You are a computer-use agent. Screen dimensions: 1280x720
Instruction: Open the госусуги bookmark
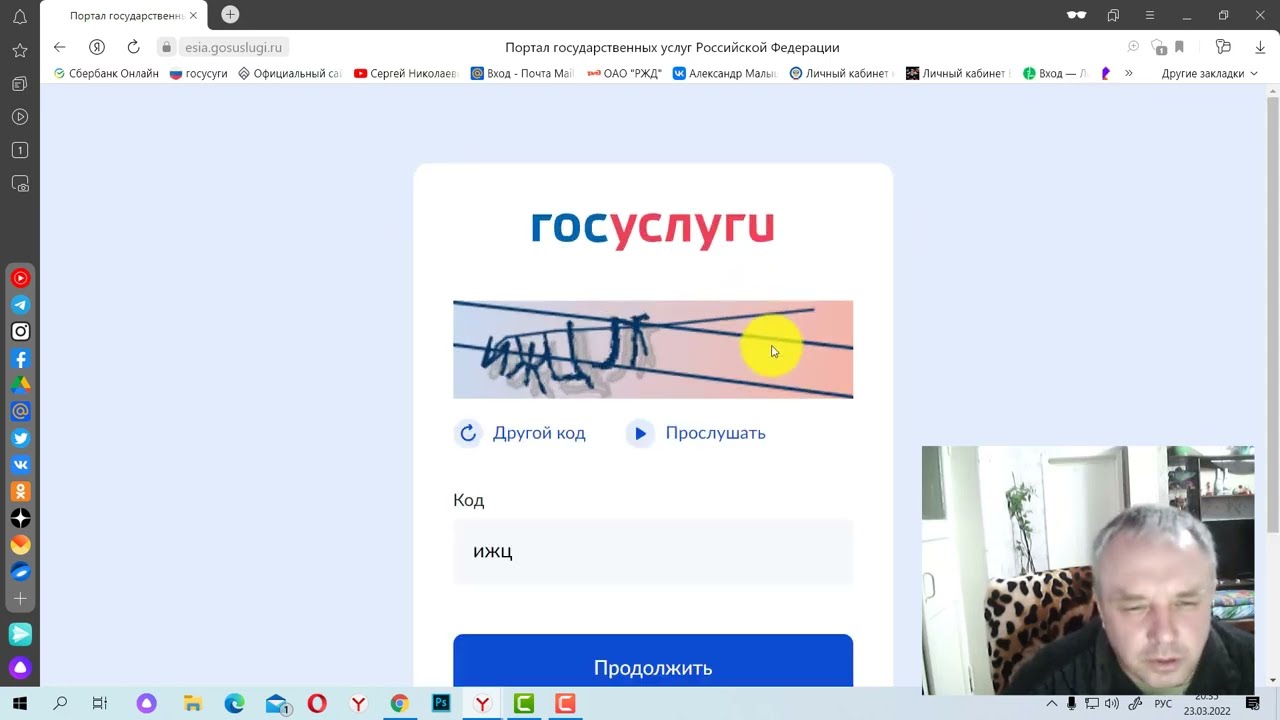click(199, 73)
